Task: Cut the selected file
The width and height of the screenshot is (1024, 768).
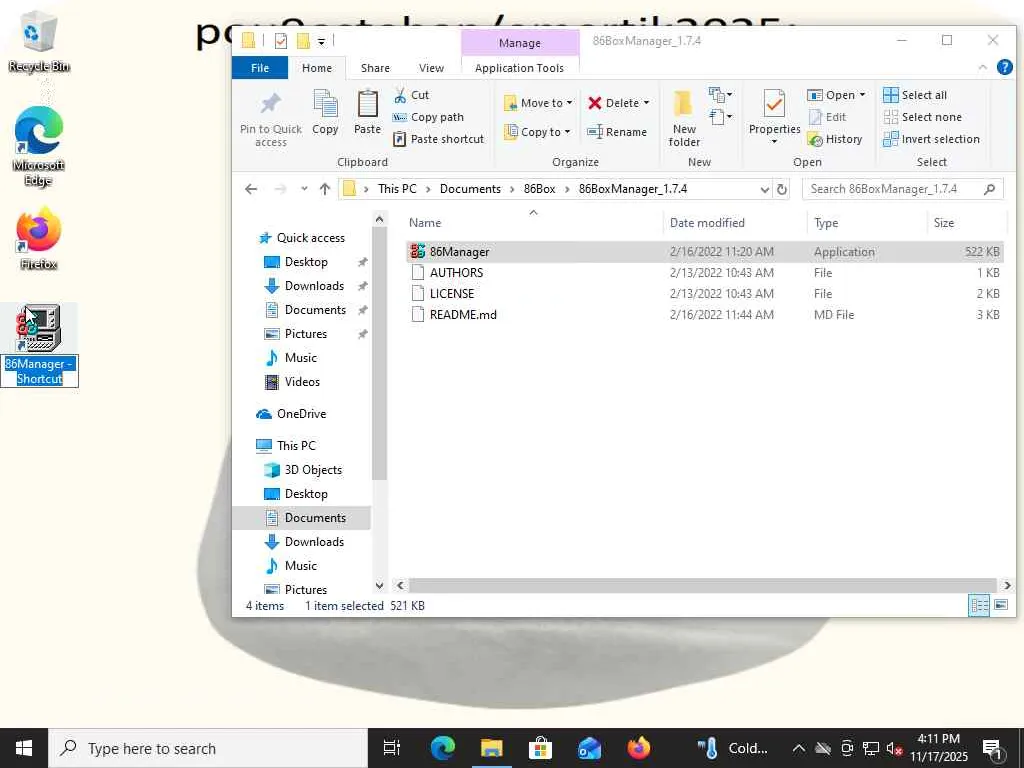Action: 411,95
